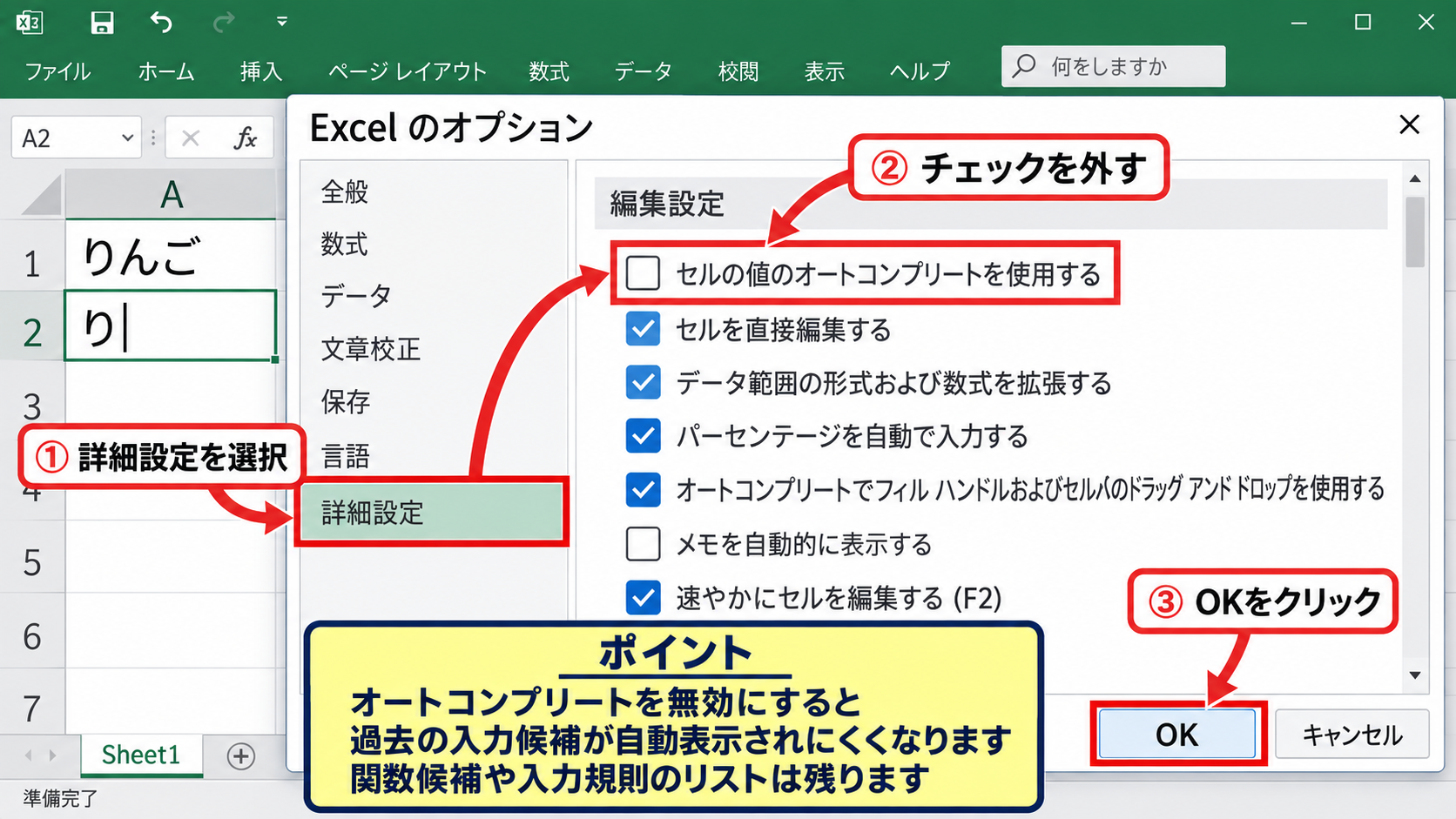Open the データ ribbon tab
The height and width of the screenshot is (819, 1456).
(643, 71)
